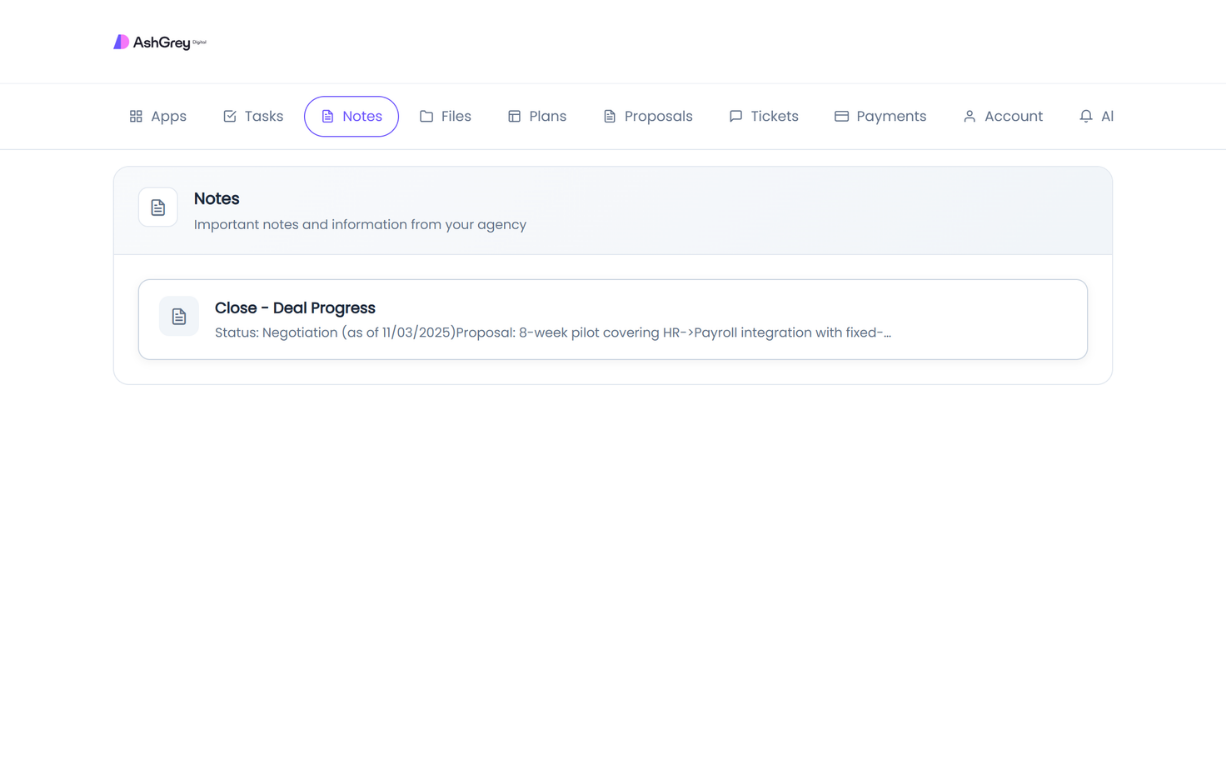Click the Tickets chat bubble icon
1228x780 pixels.
point(736,116)
